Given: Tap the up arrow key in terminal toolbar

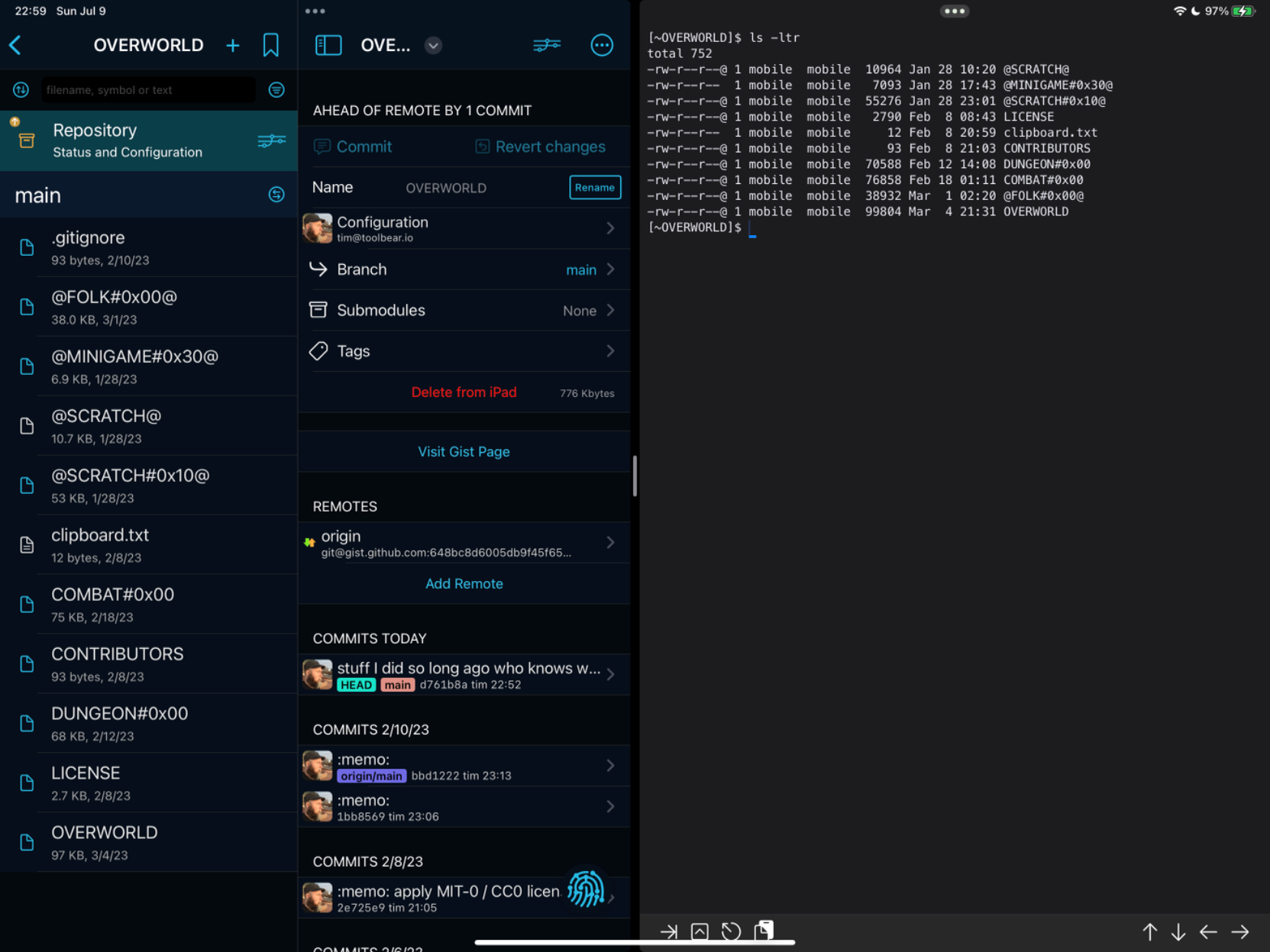Looking at the screenshot, I should [x=1149, y=931].
